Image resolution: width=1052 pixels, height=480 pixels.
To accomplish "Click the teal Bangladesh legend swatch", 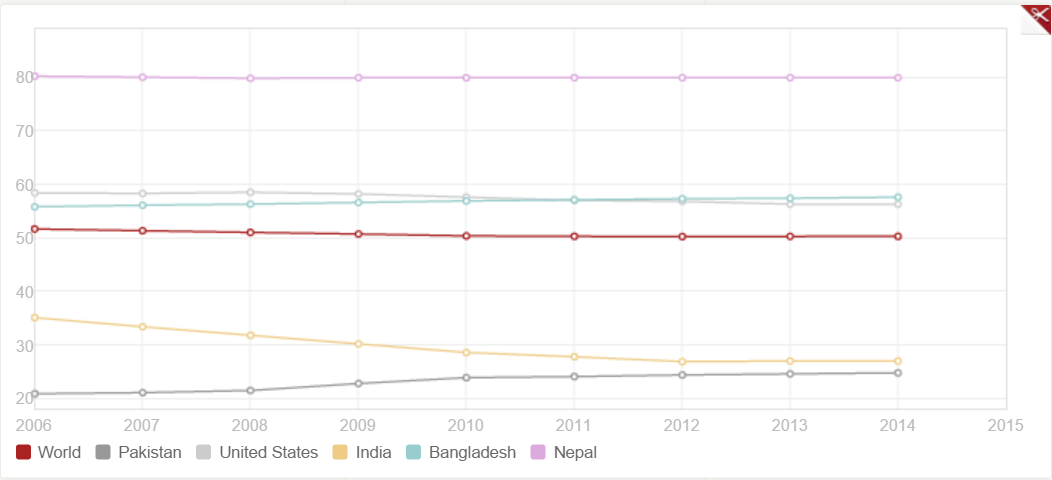I will [x=415, y=453].
